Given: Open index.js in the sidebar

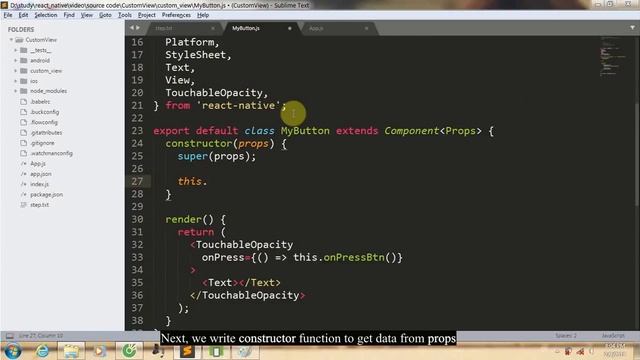Looking at the screenshot, I should pos(39,184).
